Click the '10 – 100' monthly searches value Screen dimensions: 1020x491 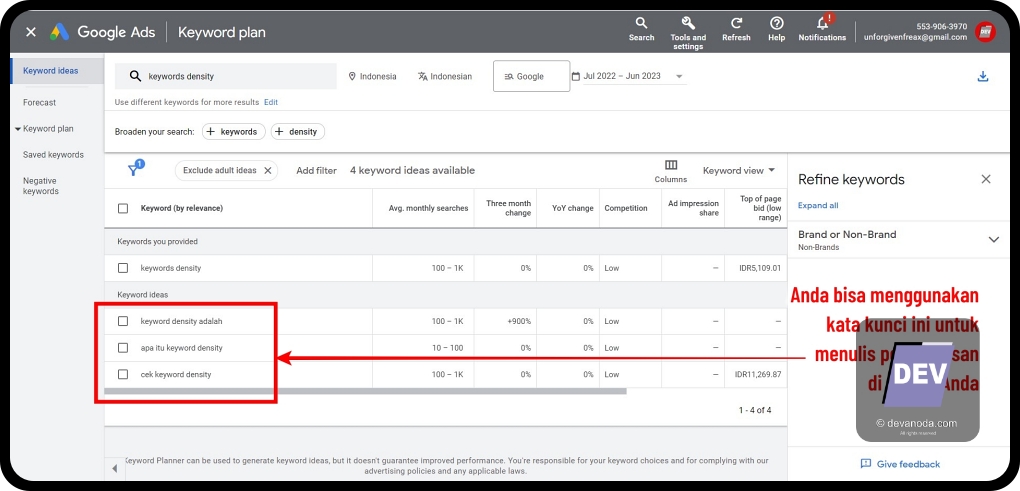(448, 348)
